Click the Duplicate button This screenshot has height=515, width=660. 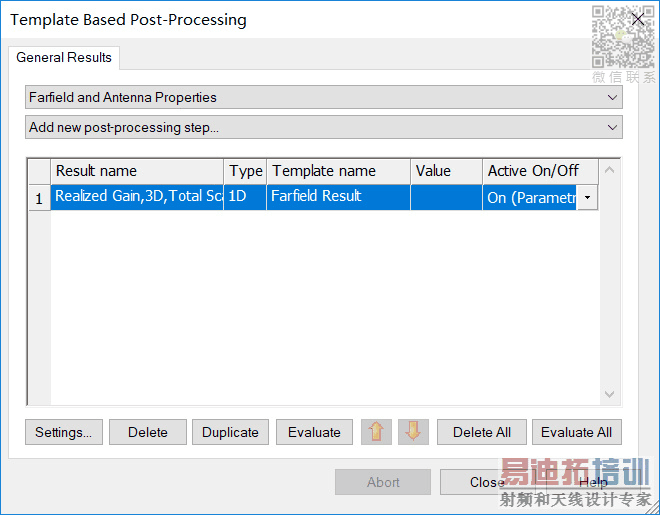pos(230,432)
